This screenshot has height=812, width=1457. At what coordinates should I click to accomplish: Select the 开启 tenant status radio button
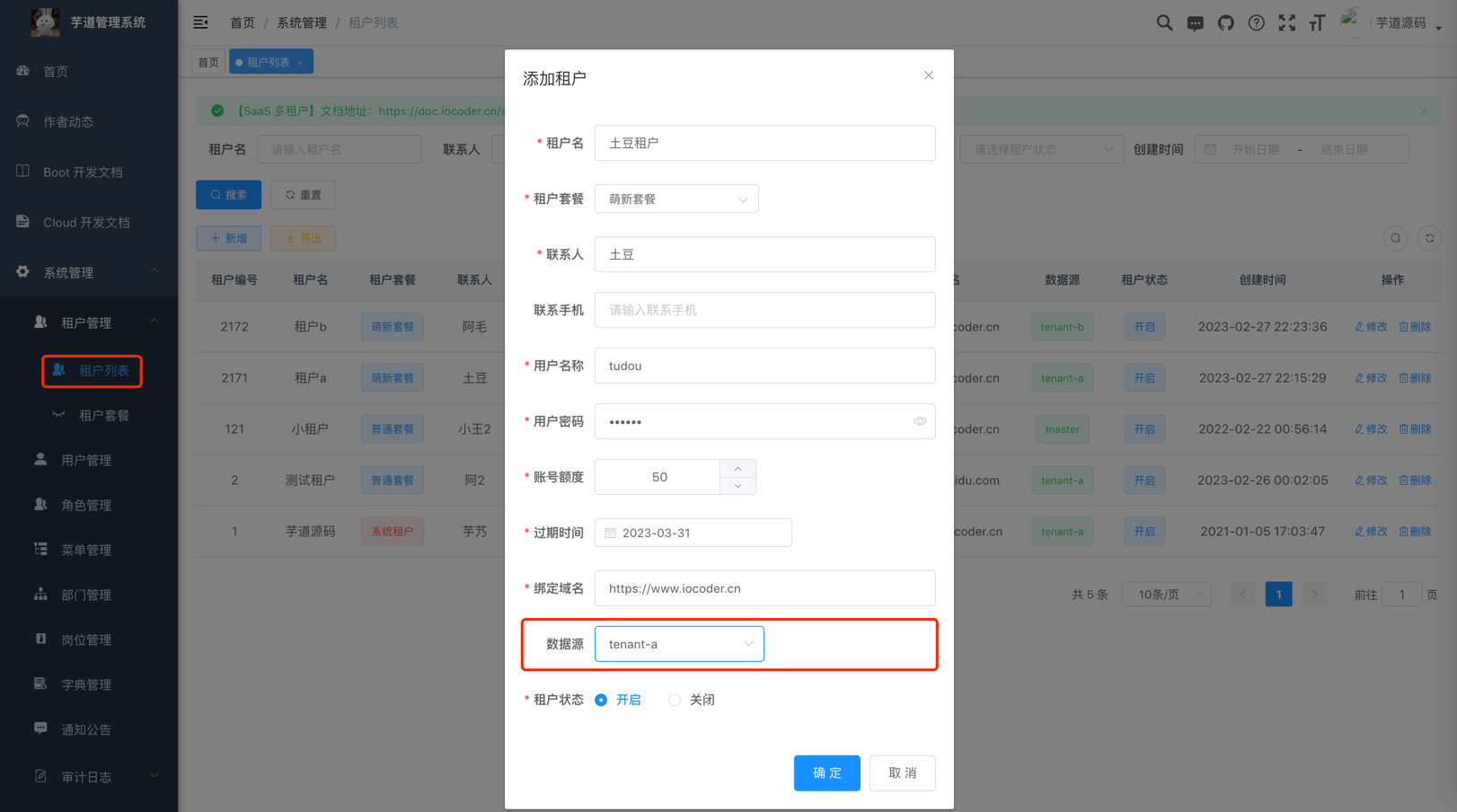click(x=600, y=700)
